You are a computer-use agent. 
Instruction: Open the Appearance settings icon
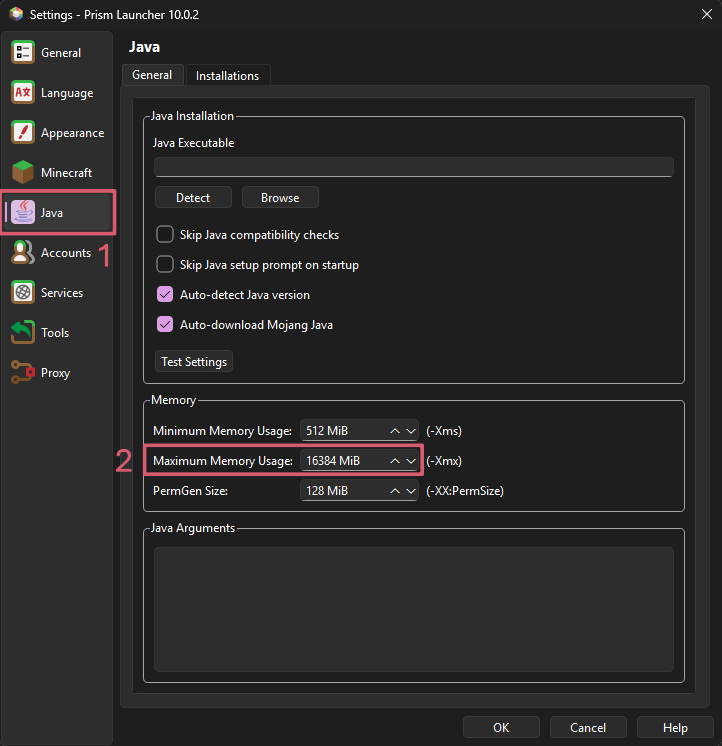pyautogui.click(x=22, y=132)
